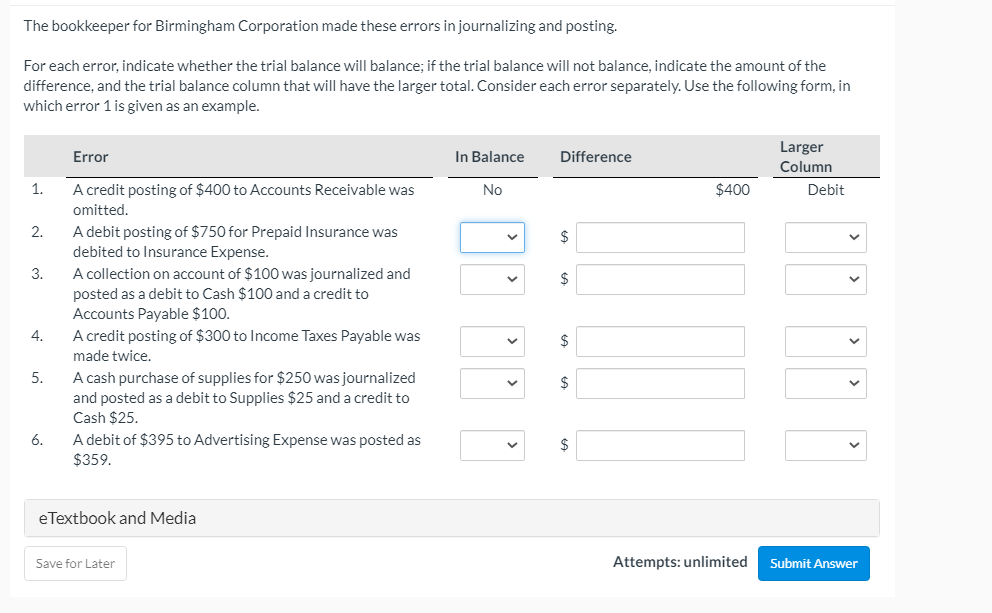Click the error 1 example answer showing No

click(x=492, y=190)
